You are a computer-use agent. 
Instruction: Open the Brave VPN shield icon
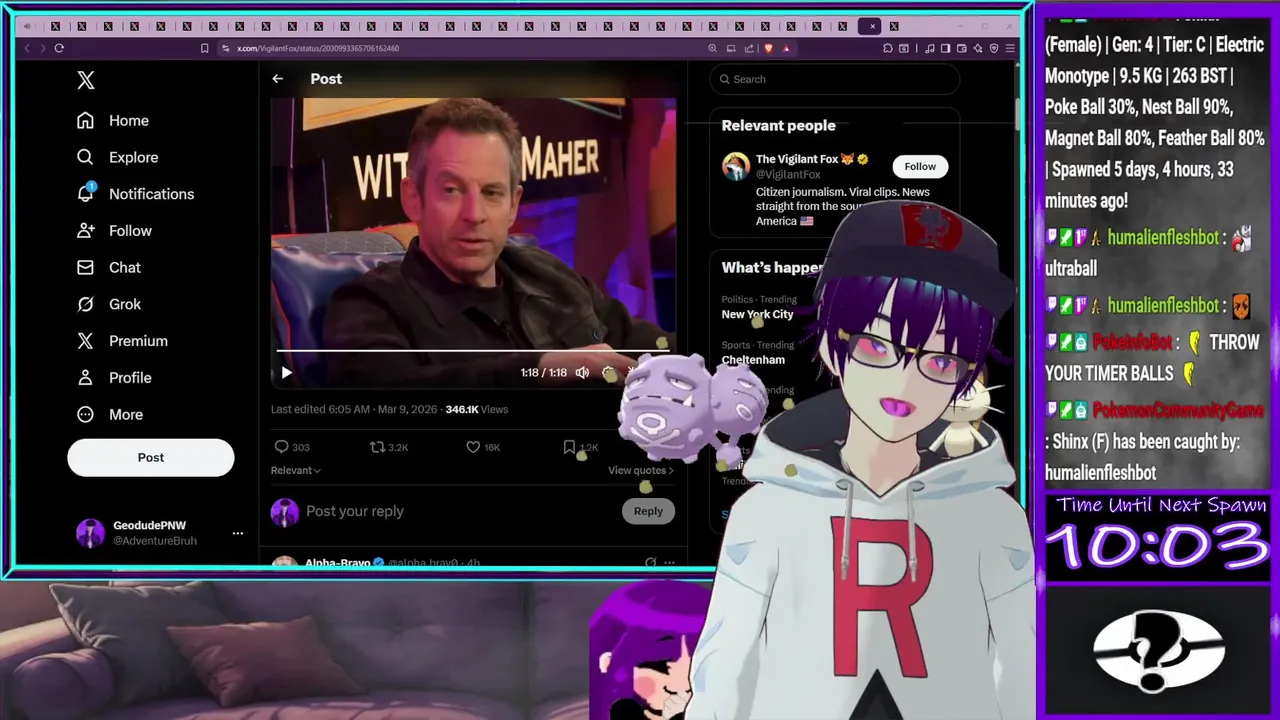(x=994, y=48)
